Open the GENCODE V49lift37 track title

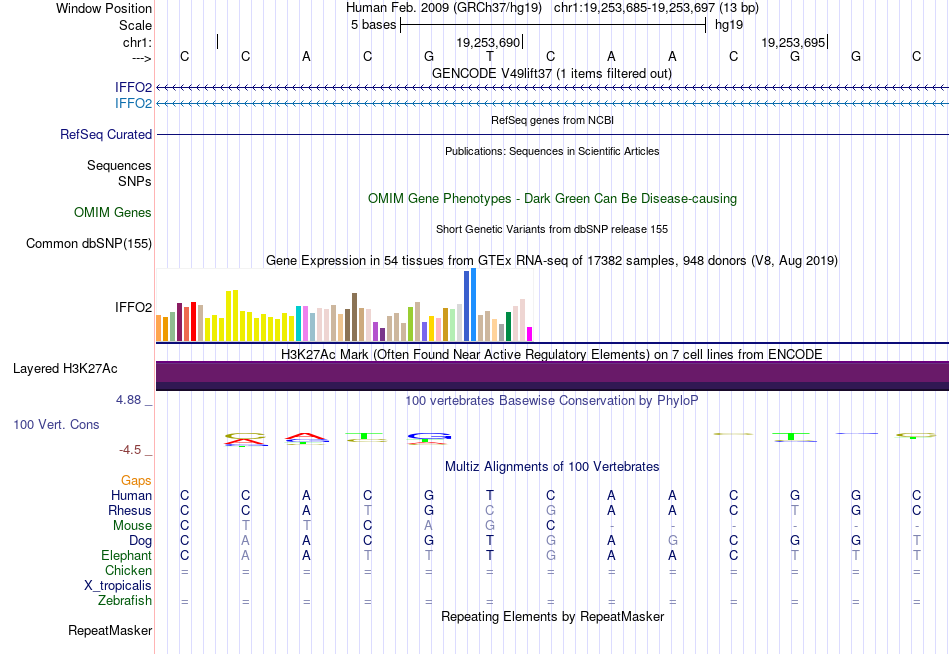[x=552, y=73]
